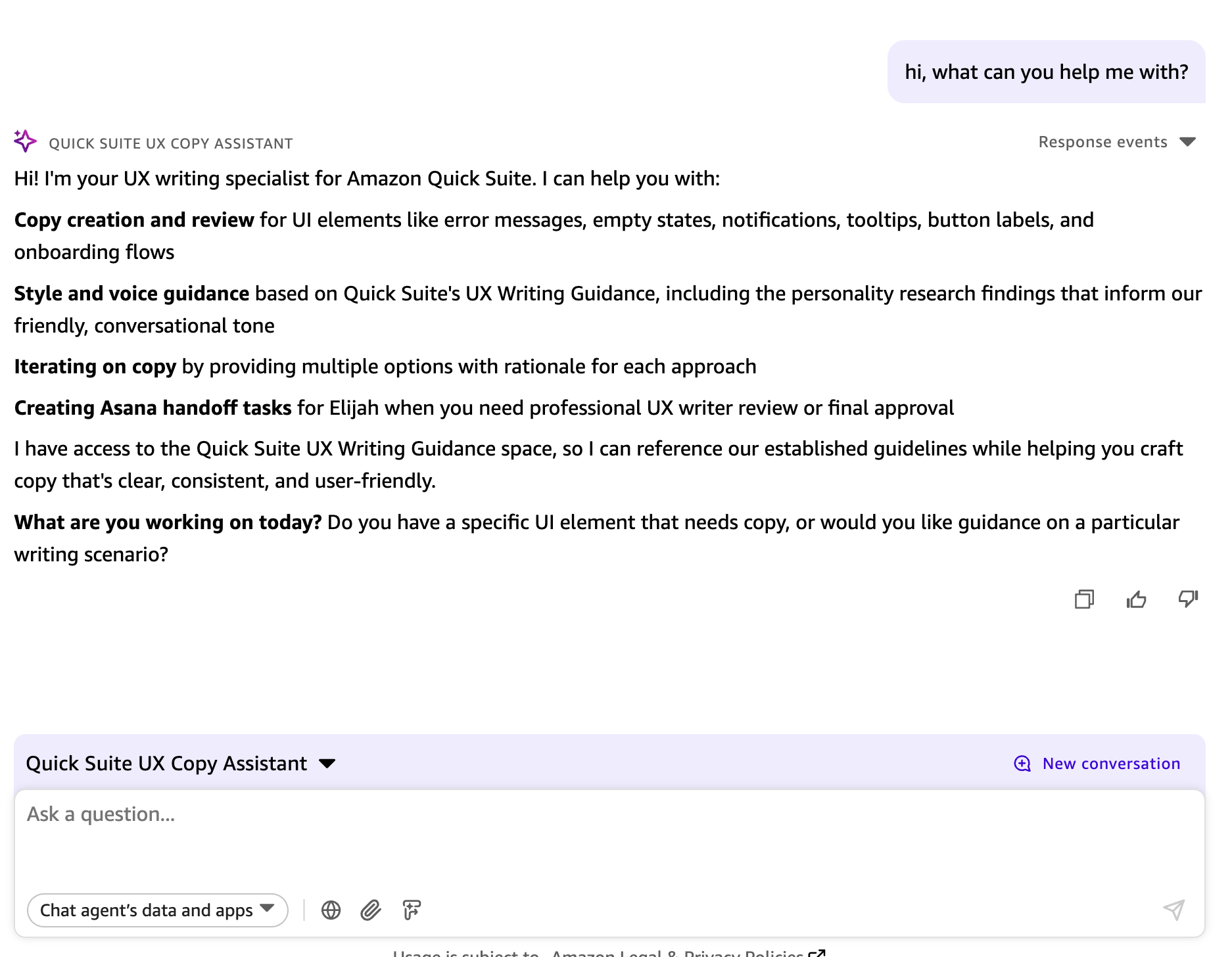Give the response a thumbs up
The image size is (1232, 957).
(1136, 599)
